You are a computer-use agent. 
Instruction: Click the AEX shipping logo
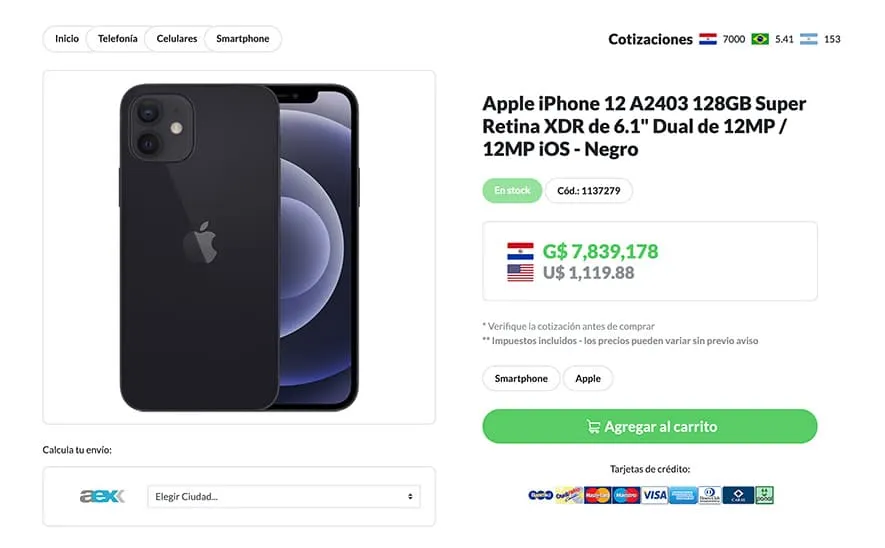tap(102, 496)
